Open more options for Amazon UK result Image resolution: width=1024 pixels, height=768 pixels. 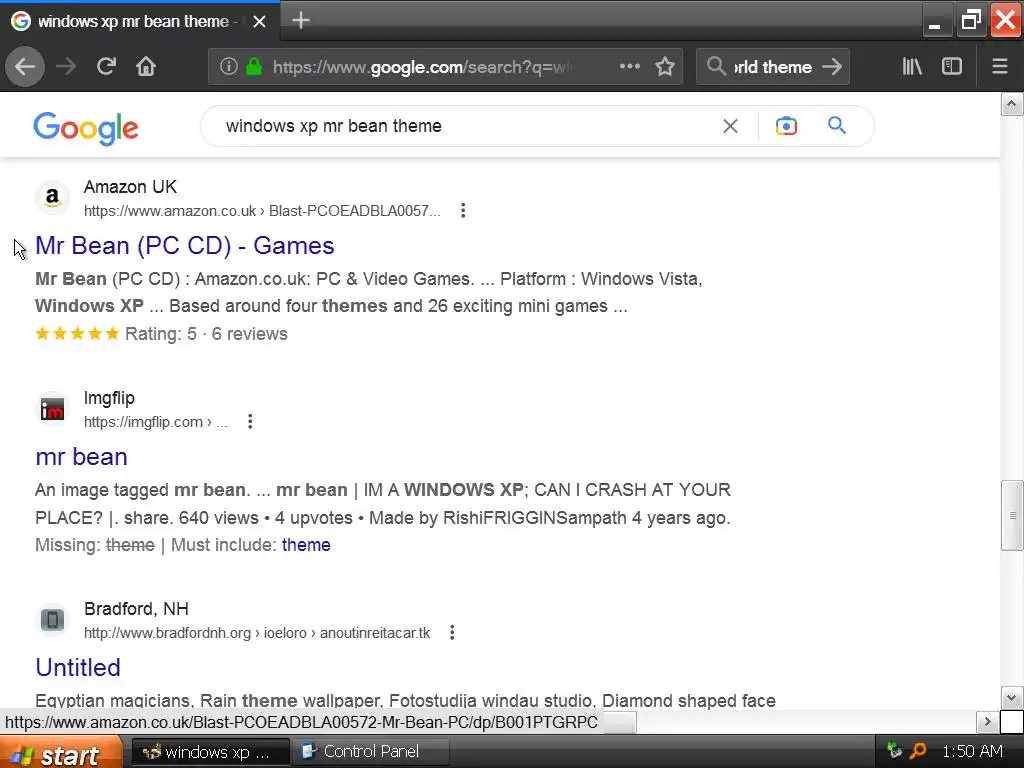[x=463, y=210]
